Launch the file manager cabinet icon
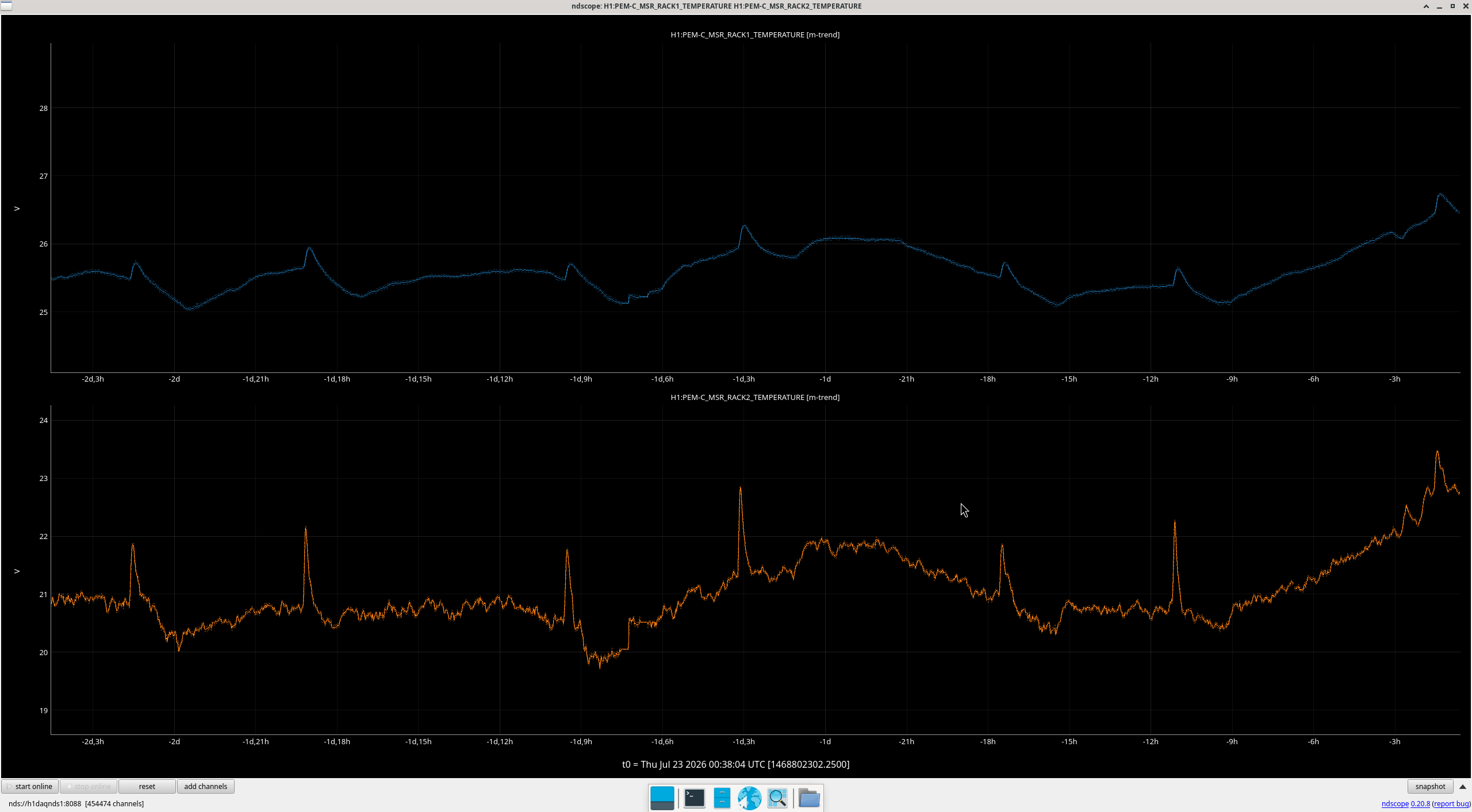Image resolution: width=1472 pixels, height=812 pixels. (722, 798)
